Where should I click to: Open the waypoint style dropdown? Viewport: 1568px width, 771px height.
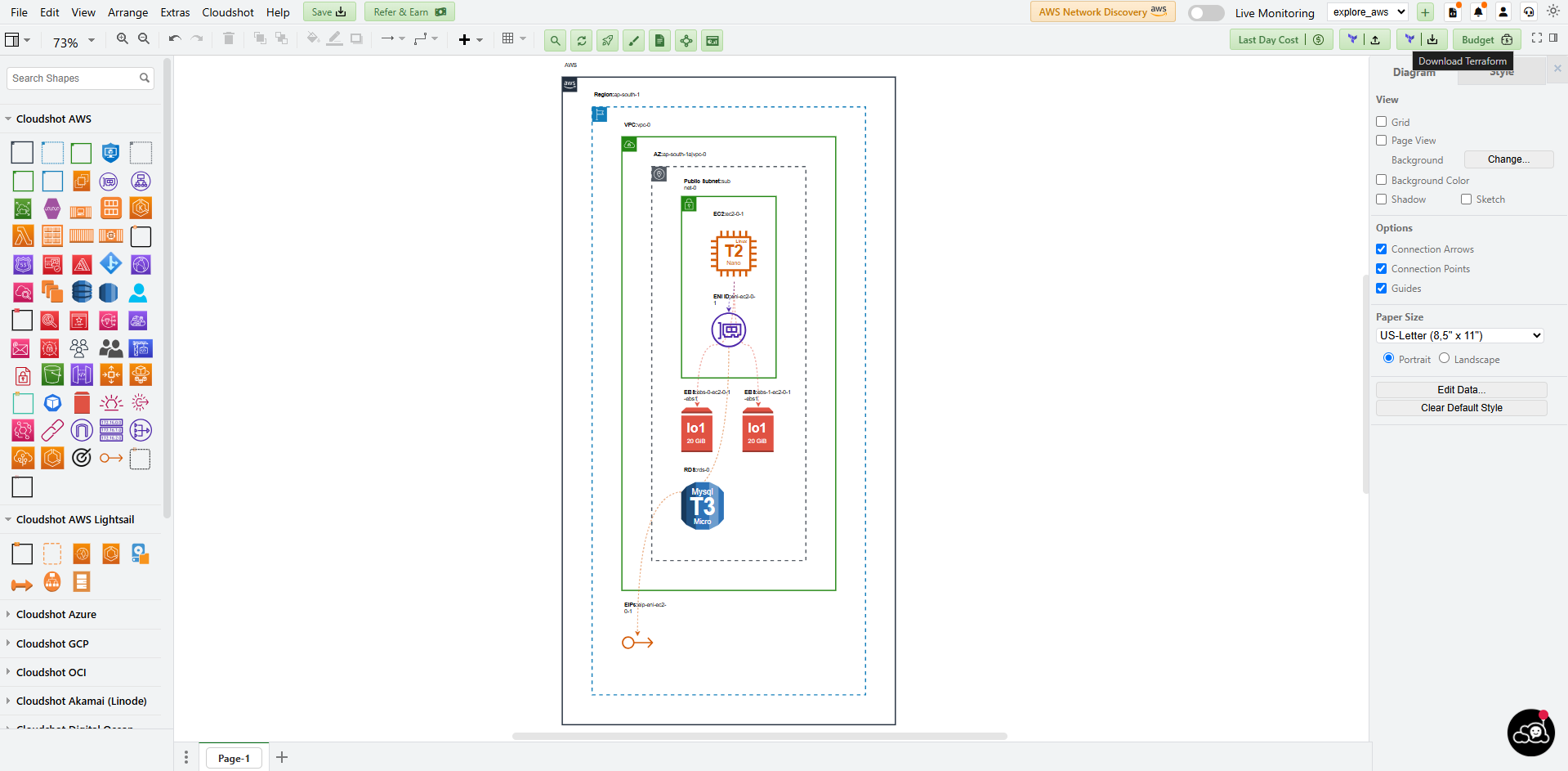[x=426, y=39]
